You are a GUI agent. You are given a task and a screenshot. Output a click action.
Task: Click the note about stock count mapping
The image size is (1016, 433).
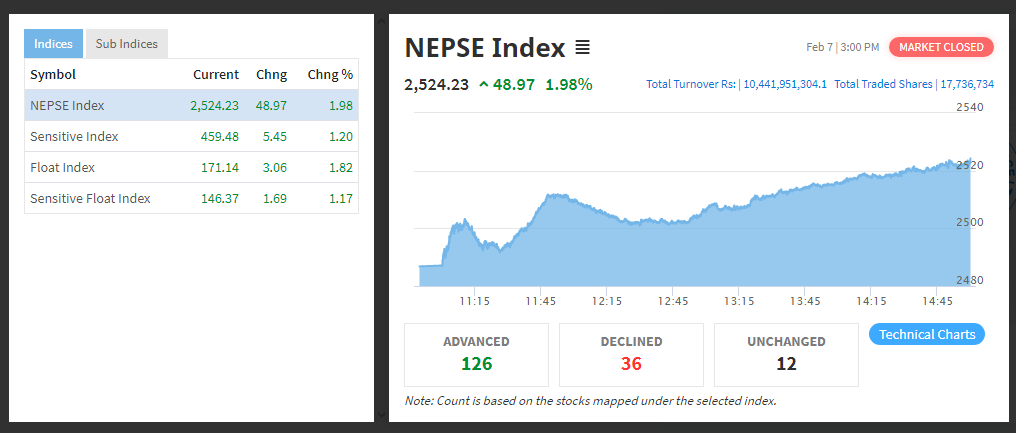590,401
